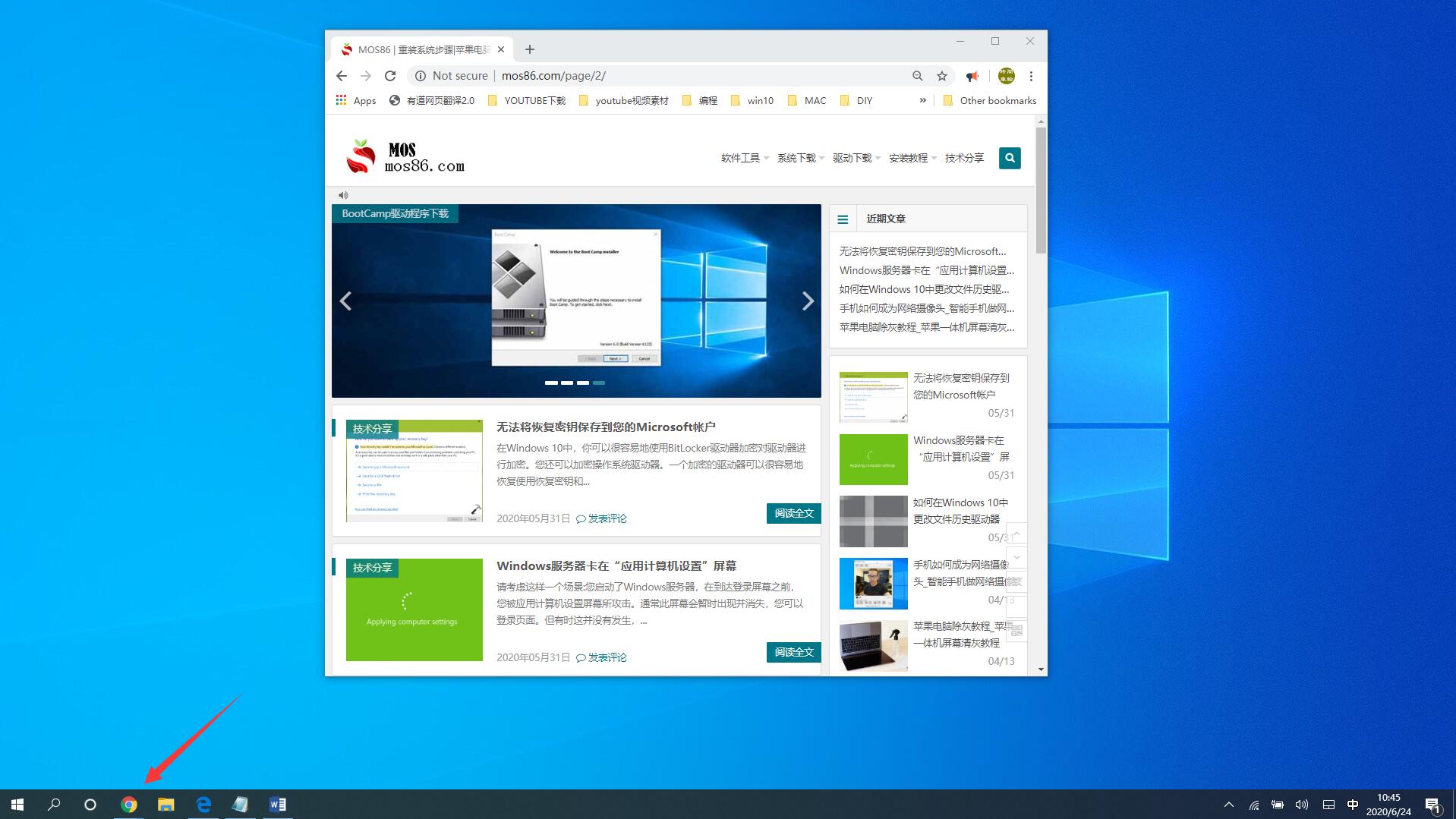Open Word from the taskbar
The height and width of the screenshot is (819, 1456).
click(x=278, y=805)
